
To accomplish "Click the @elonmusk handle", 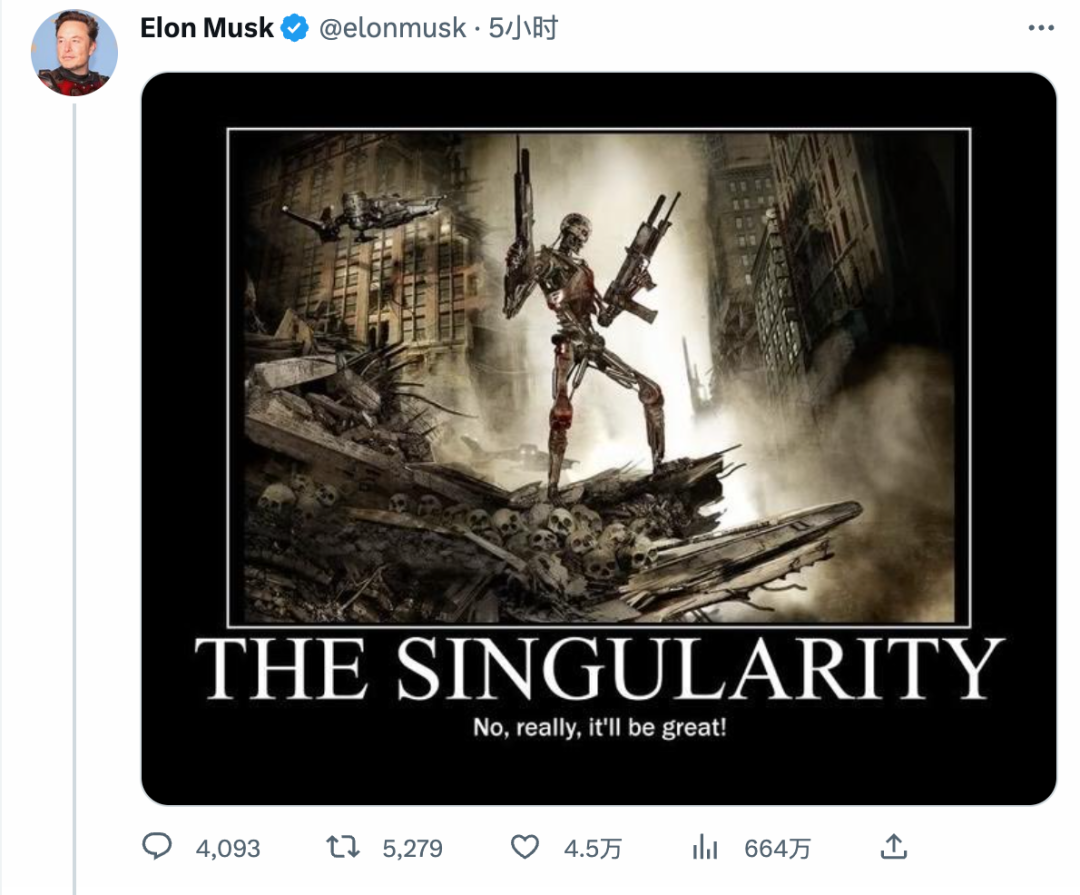I will click(392, 28).
